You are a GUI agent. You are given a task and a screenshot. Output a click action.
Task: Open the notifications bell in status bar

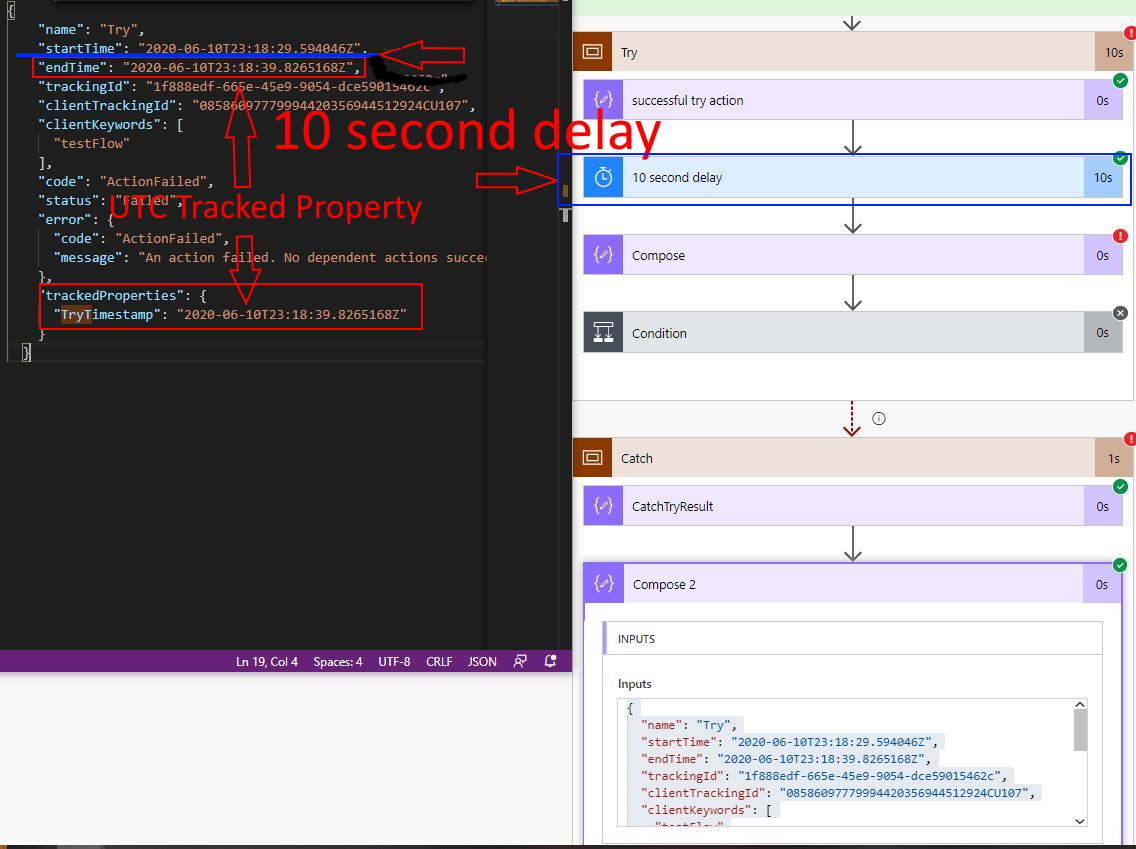pyautogui.click(x=551, y=661)
